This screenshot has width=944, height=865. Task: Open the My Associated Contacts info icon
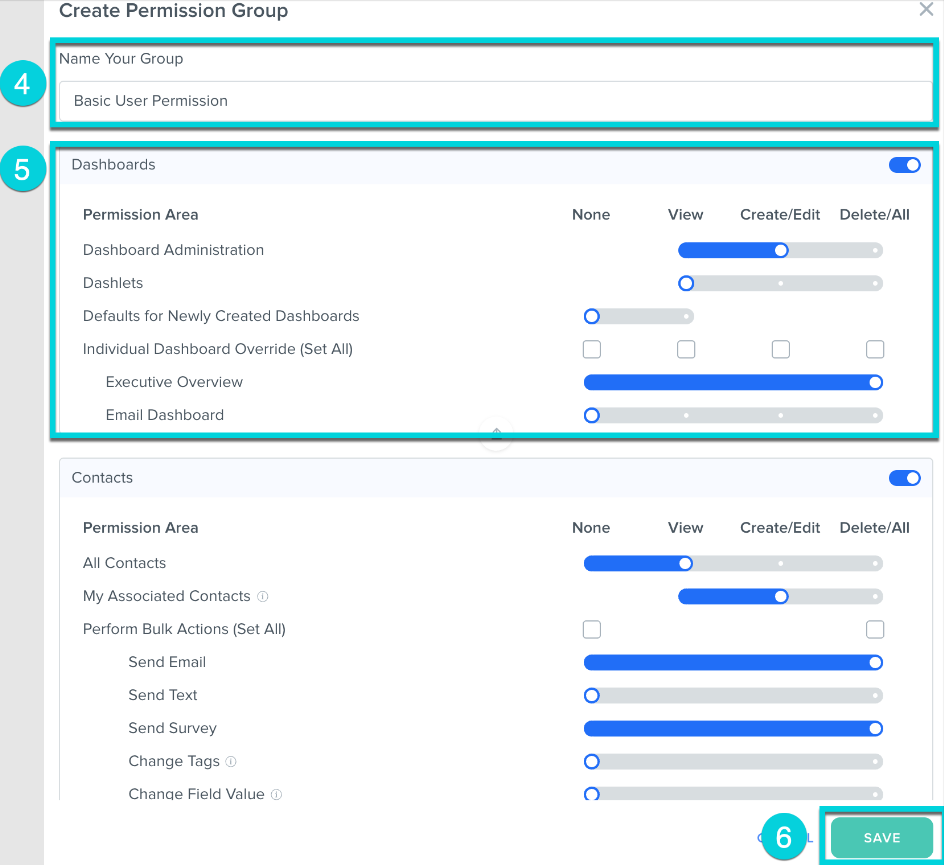point(262,597)
